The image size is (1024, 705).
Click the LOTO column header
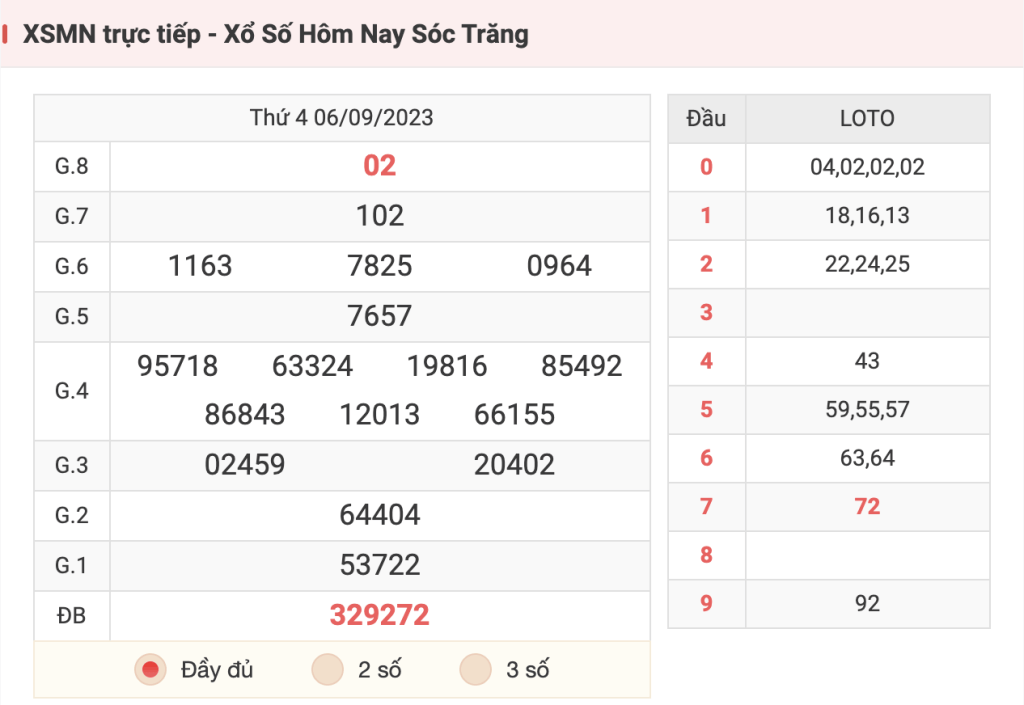coord(867,119)
